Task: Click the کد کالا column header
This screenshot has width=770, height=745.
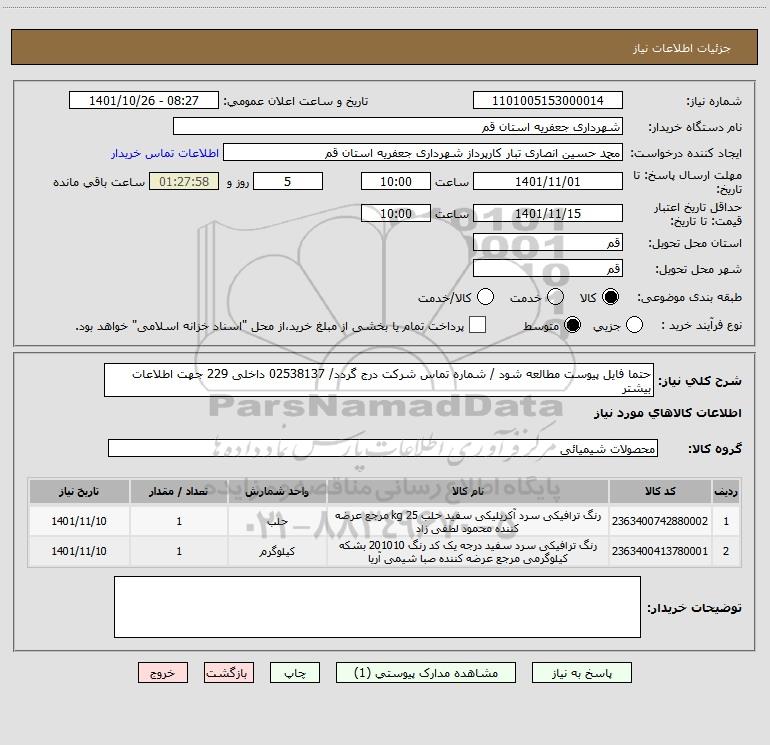Action: [660, 492]
